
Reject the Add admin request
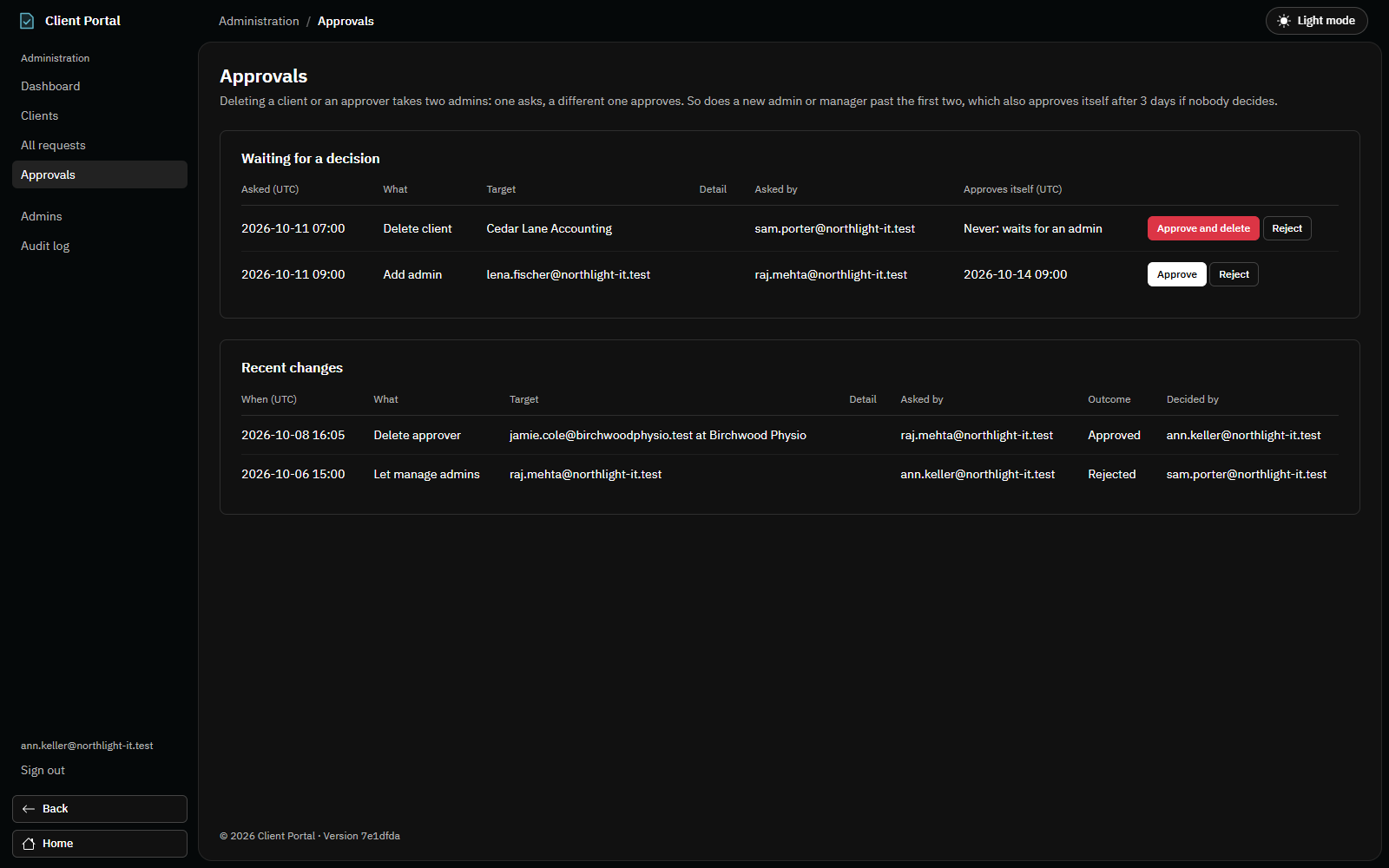1234,274
